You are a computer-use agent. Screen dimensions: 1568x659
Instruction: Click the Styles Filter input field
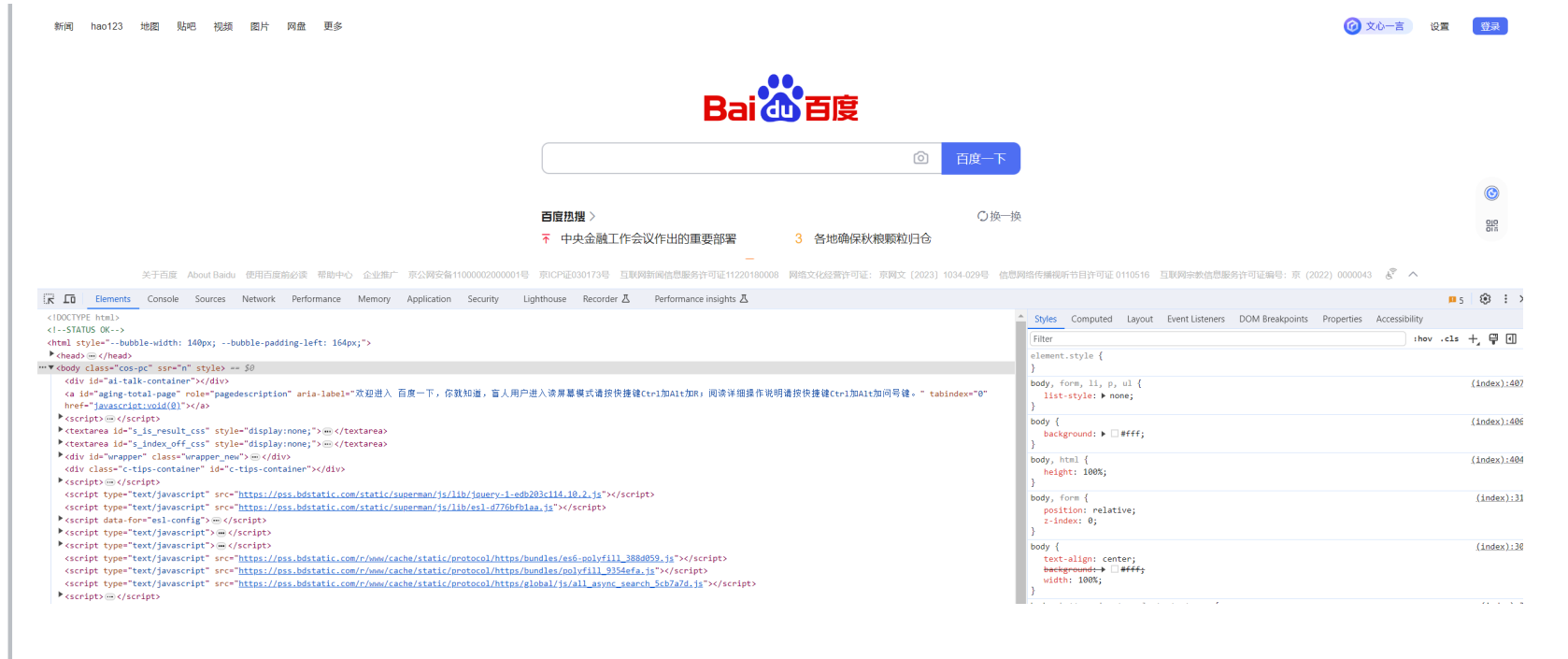1218,339
